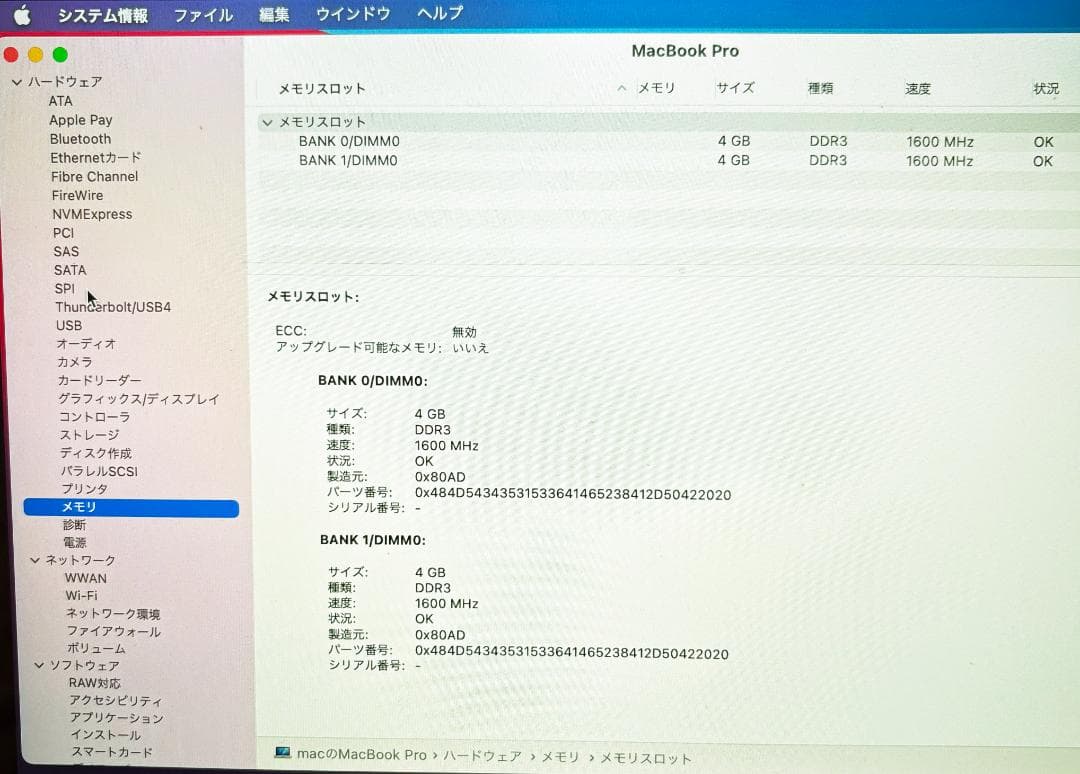Collapse the メモリスロット disclosure triangle
Screen dimensions: 1080x774
point(267,121)
